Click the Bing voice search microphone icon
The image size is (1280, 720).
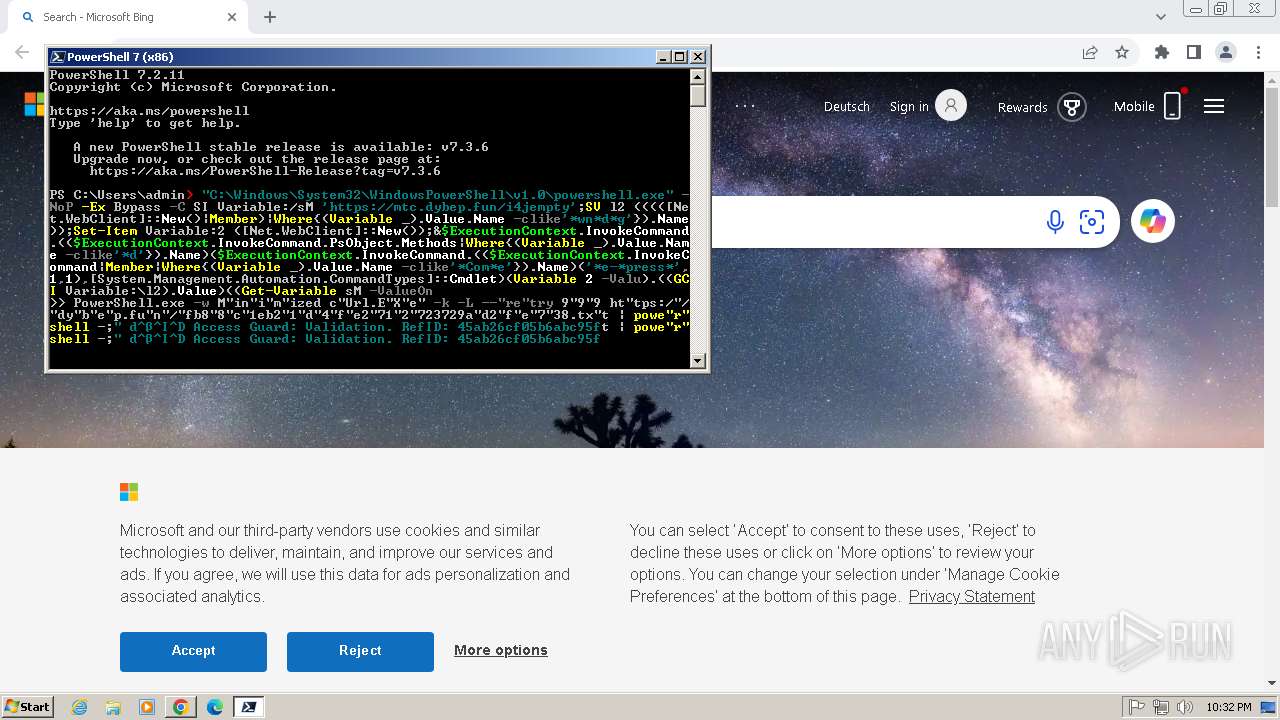coord(1055,222)
